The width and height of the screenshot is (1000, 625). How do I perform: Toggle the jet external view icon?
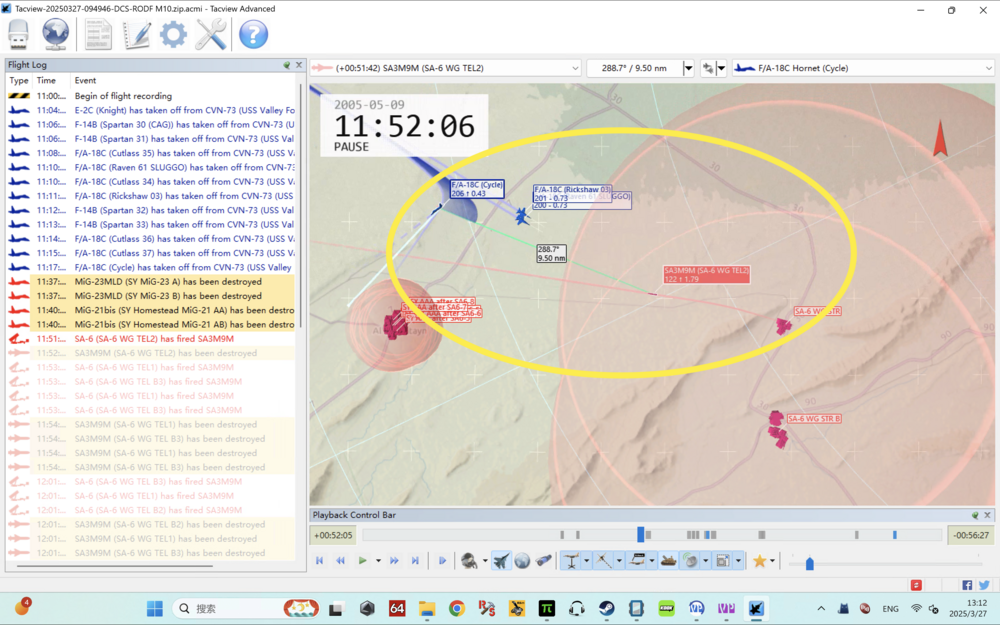pyautogui.click(x=501, y=561)
